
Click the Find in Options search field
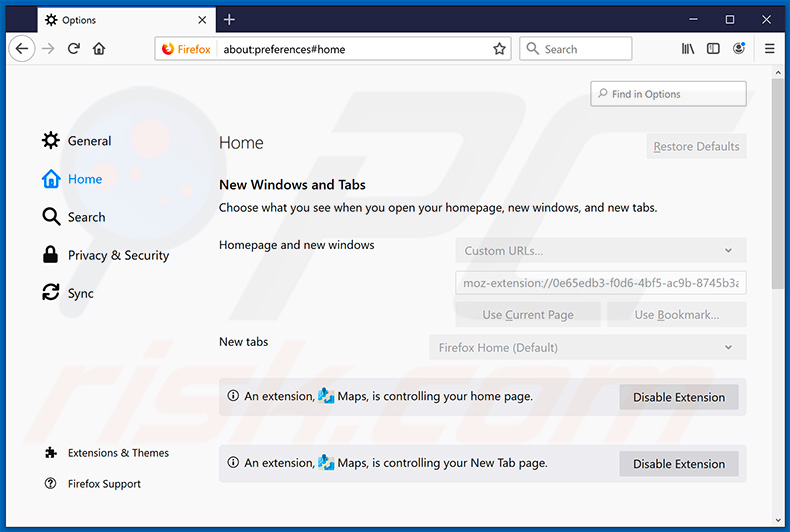(668, 94)
